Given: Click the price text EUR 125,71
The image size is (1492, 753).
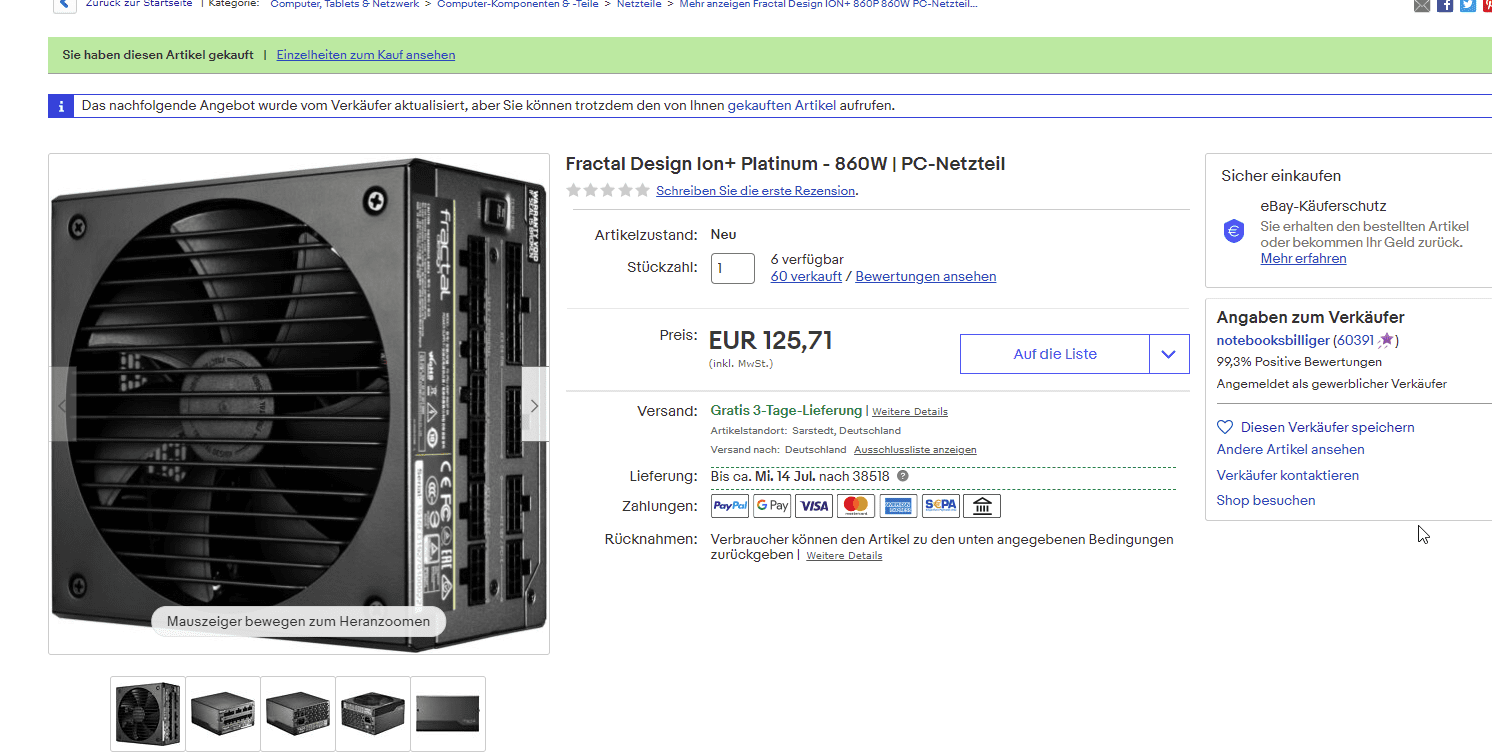Looking at the screenshot, I should 771,341.
